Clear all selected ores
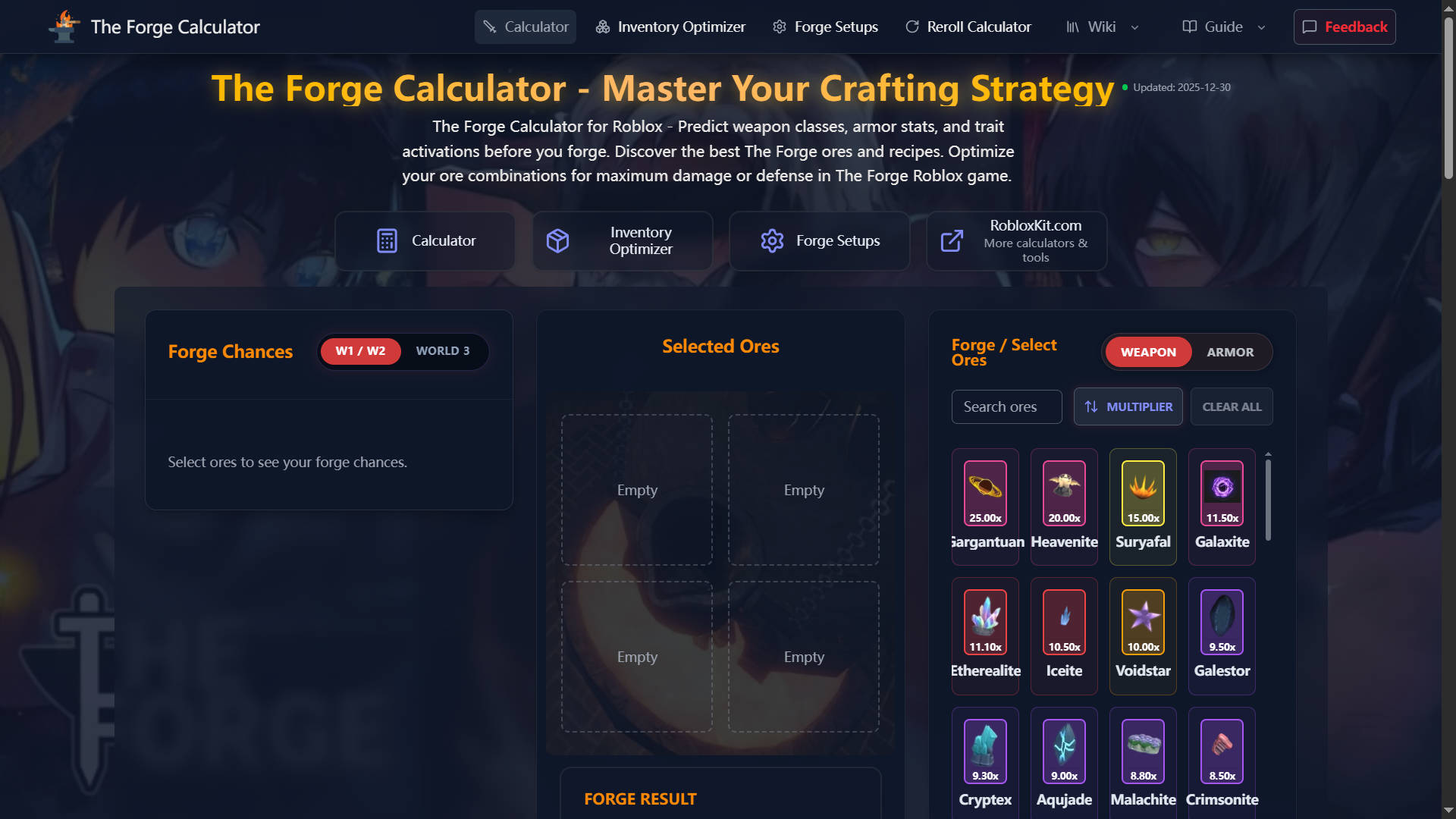Viewport: 1456px width, 819px height. [x=1232, y=406]
